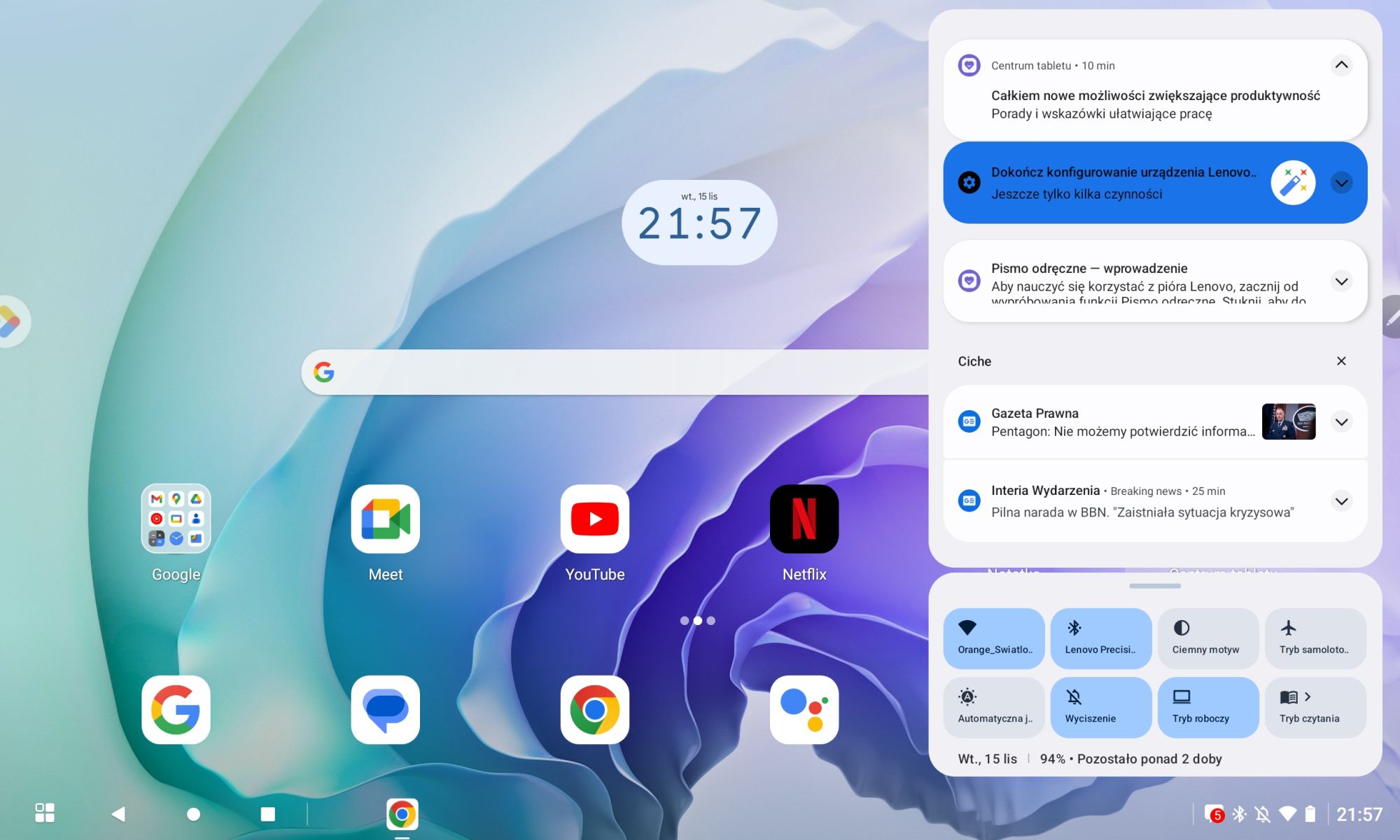Enable the Ciemny motyw dark theme tile
Image resolution: width=1400 pixels, height=840 pixels.
(1208, 638)
